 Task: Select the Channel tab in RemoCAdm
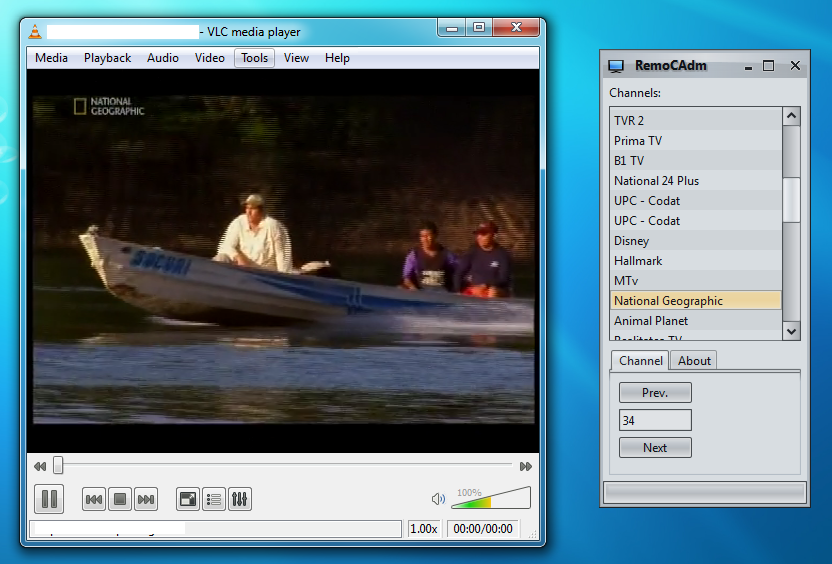point(640,361)
